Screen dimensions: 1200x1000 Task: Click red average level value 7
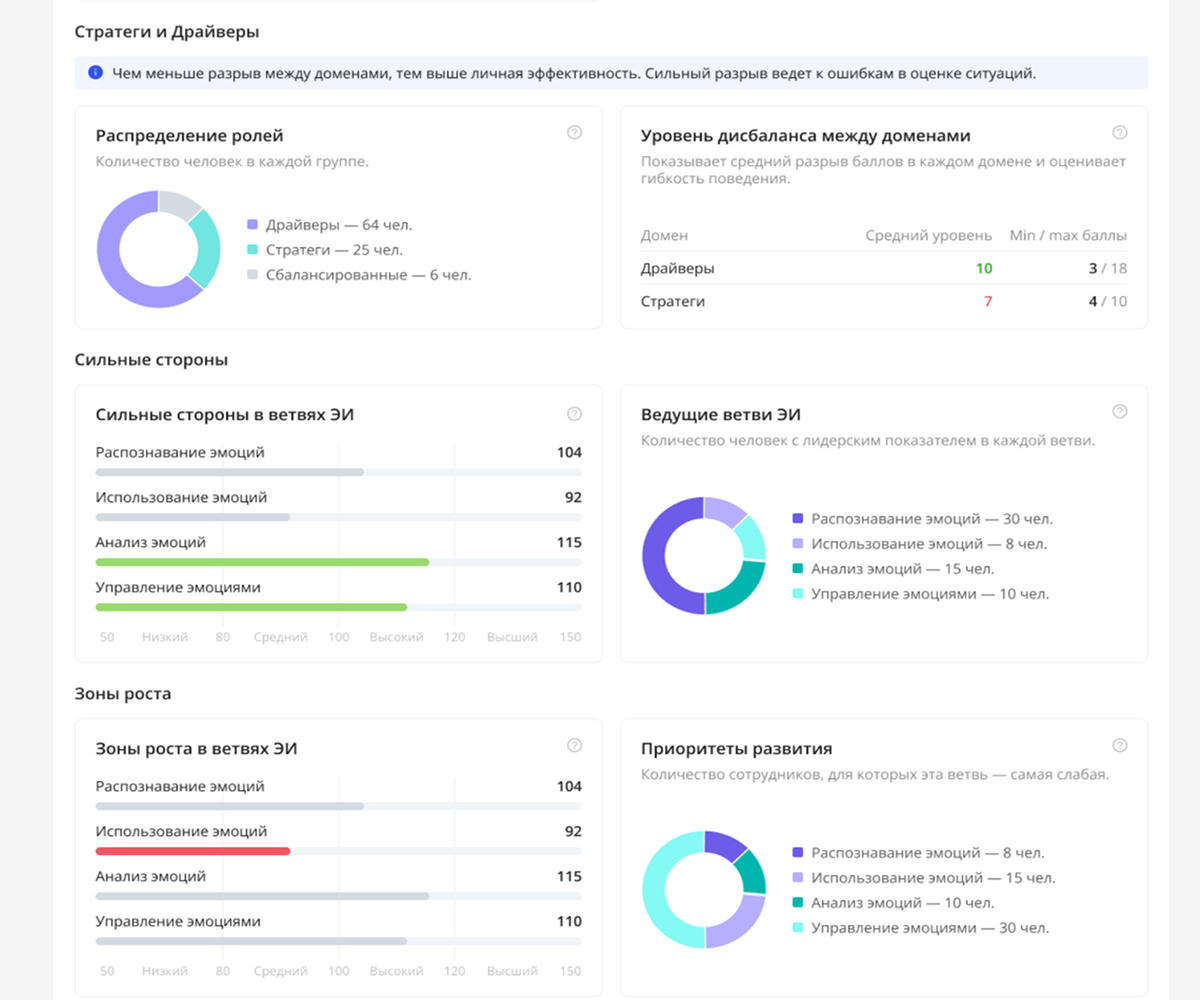(988, 301)
